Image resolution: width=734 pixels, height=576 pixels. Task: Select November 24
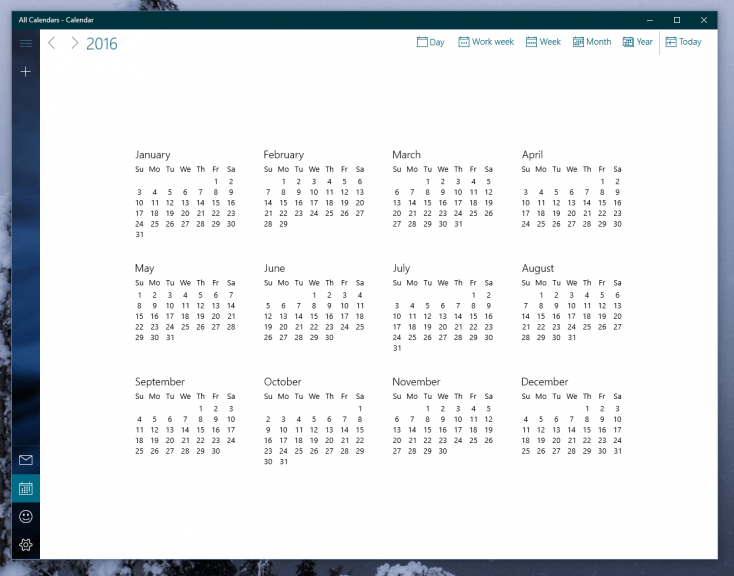click(x=458, y=441)
